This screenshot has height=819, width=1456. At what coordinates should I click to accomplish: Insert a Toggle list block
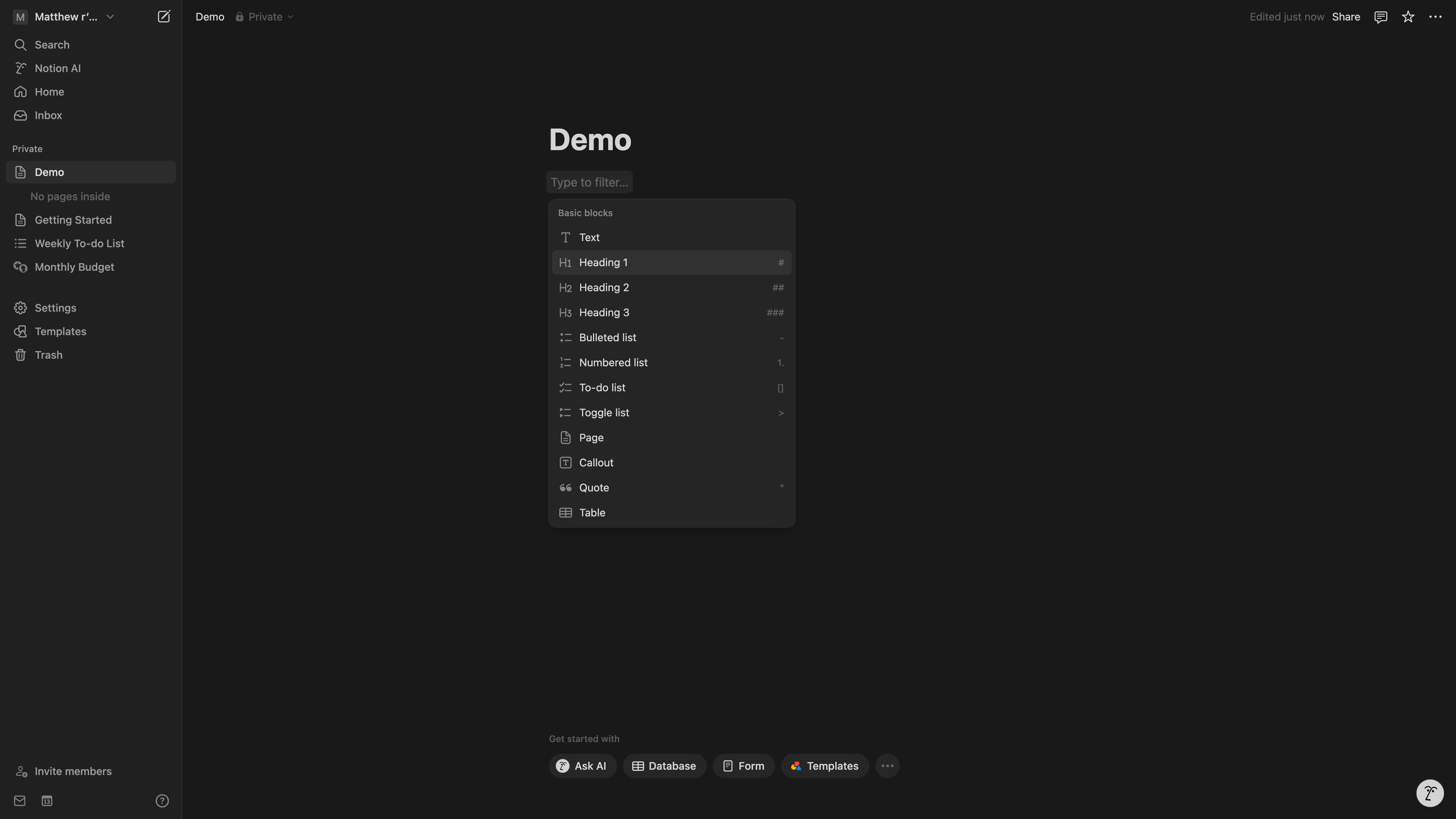[x=672, y=413]
